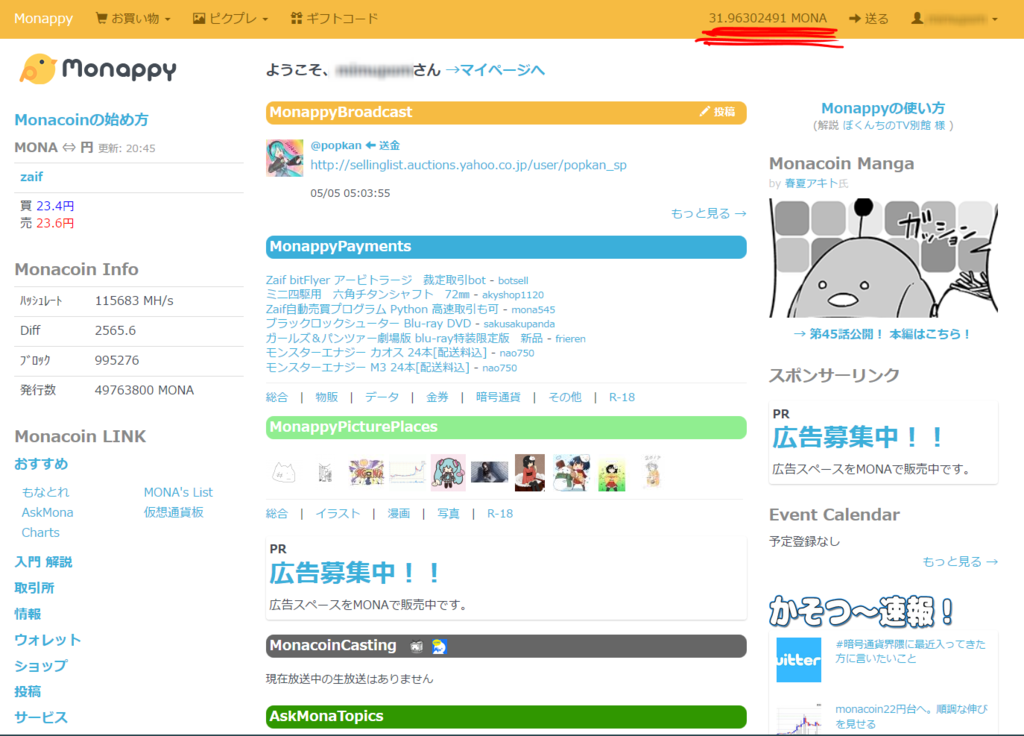
Task: Expand the 取引所 link section
Action: 34,588
